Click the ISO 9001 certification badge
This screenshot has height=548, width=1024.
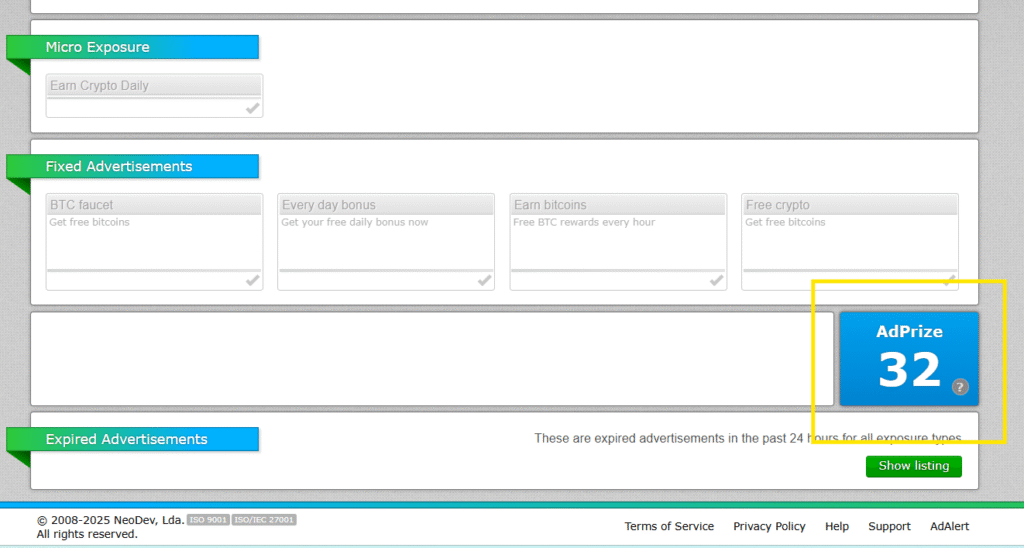point(208,520)
